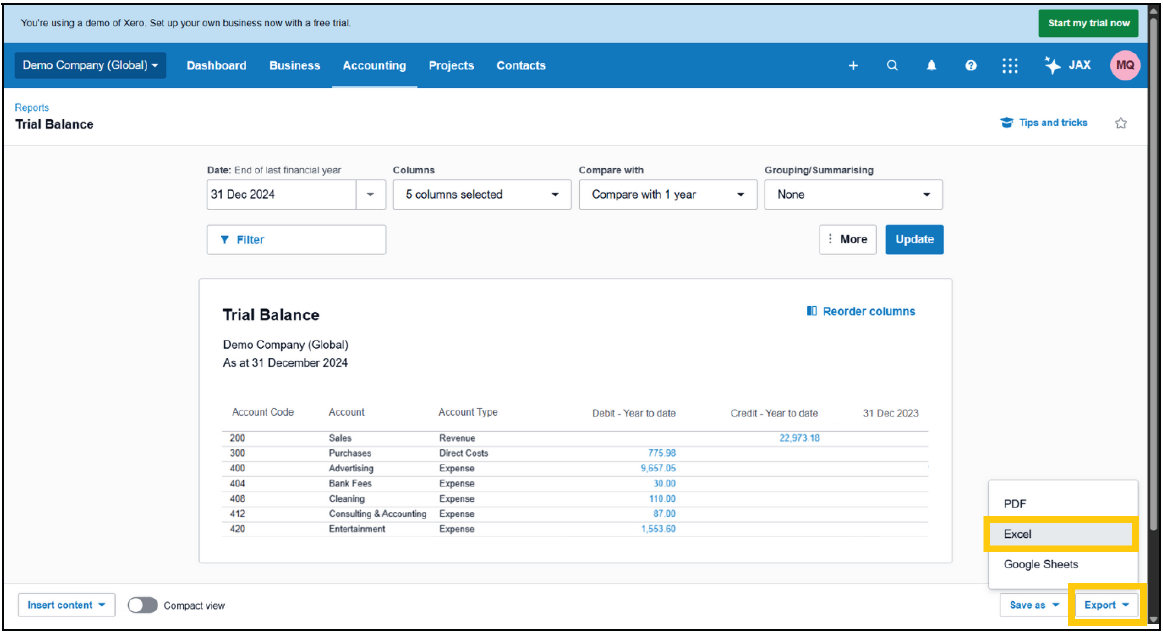The width and height of the screenshot is (1163, 634).
Task: Open Purchases debit amount 775.98
Action: pos(662,453)
